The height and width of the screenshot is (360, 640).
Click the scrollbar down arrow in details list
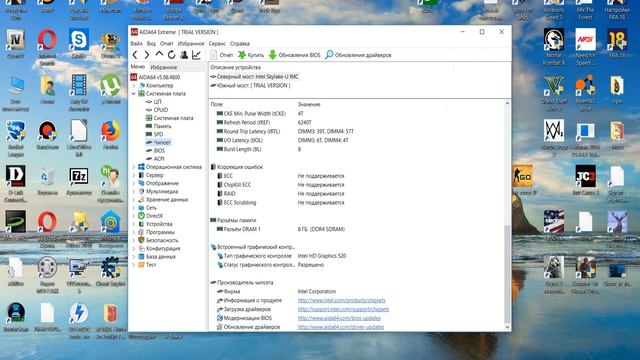(507, 327)
